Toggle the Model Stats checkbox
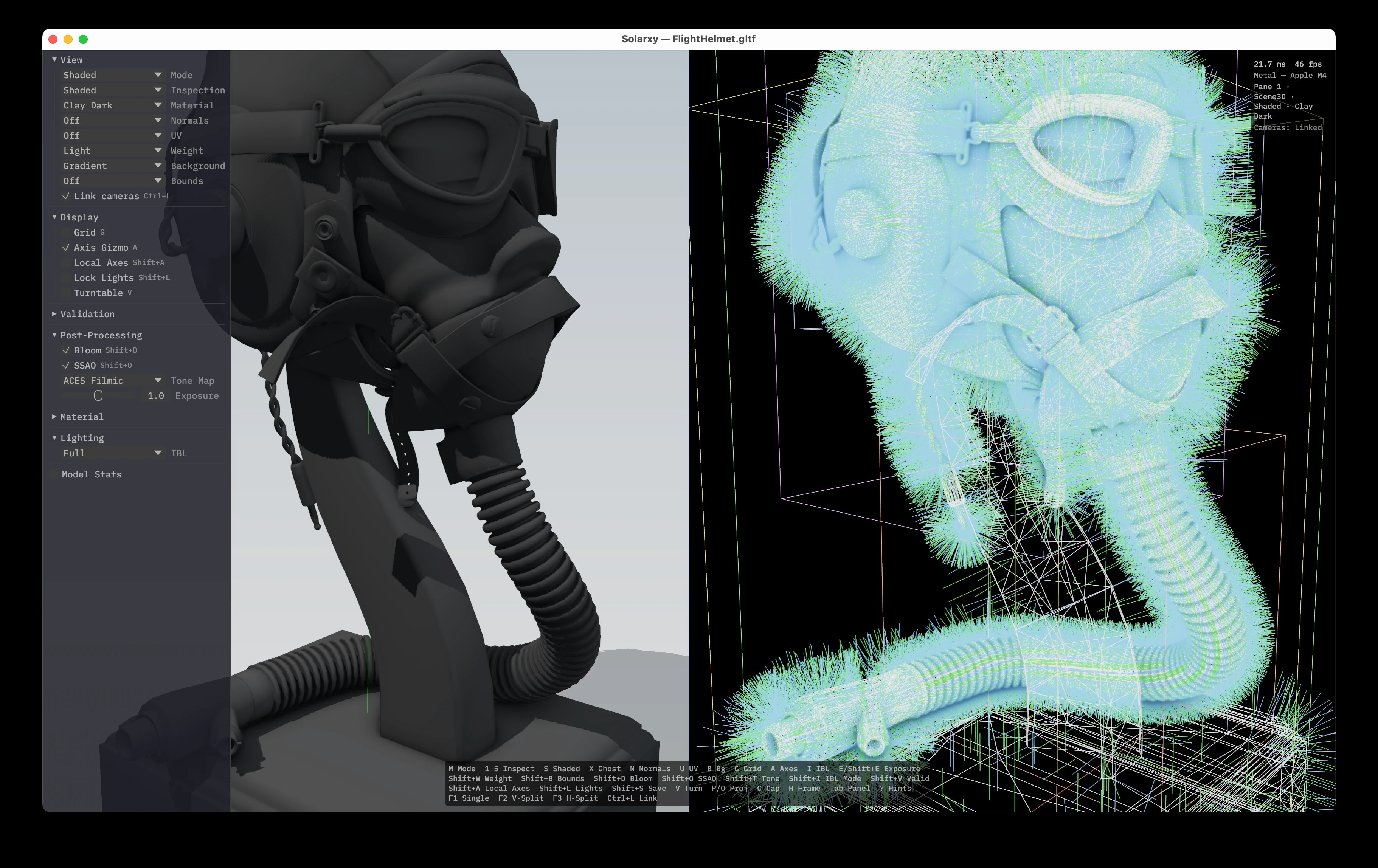 click(54, 474)
